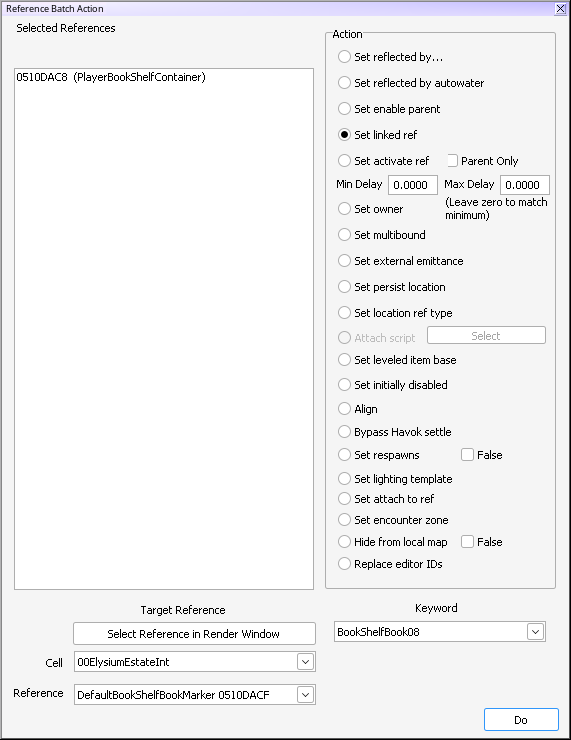Viewport: 571px width, 740px height.
Task: Select 'Replace editor IDs' radio button
Action: pos(344,564)
